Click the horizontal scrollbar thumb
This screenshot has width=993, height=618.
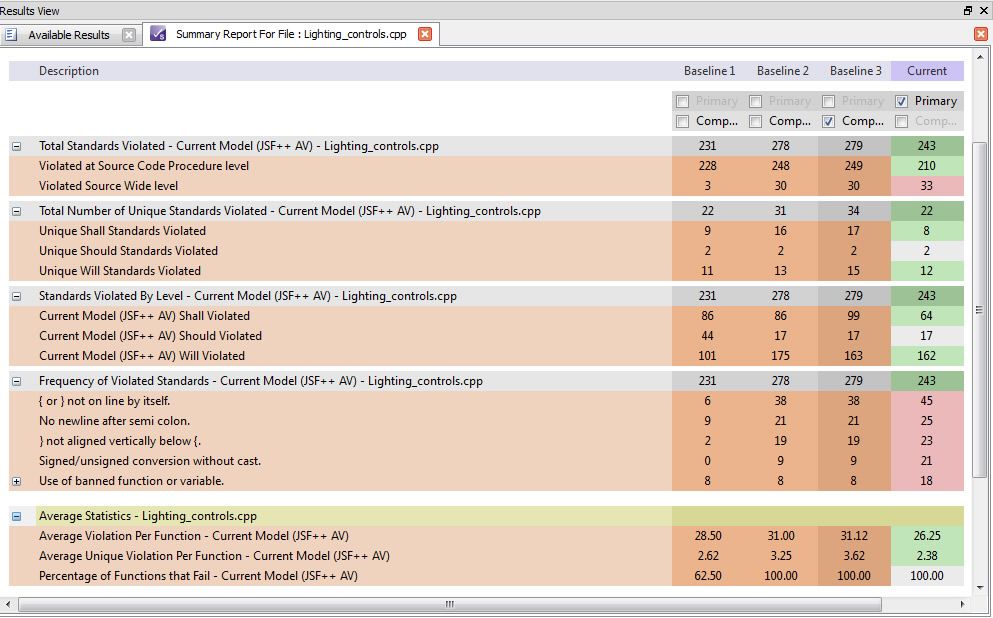(x=450, y=604)
